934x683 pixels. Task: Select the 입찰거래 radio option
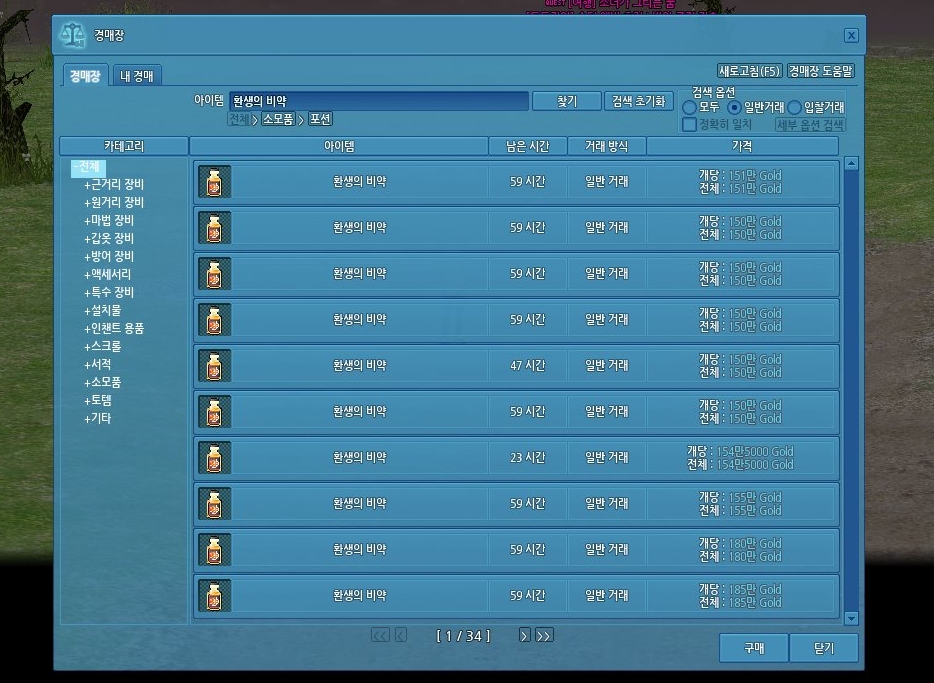795,107
